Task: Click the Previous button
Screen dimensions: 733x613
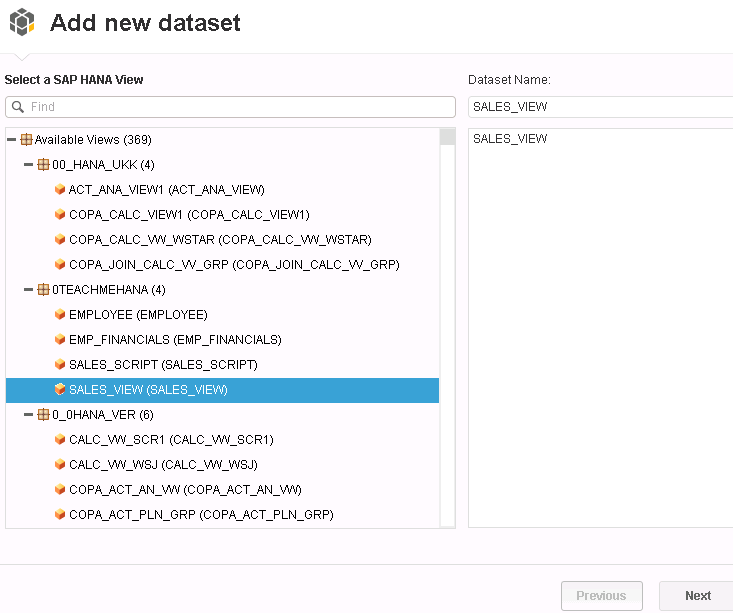Action: [x=602, y=596]
